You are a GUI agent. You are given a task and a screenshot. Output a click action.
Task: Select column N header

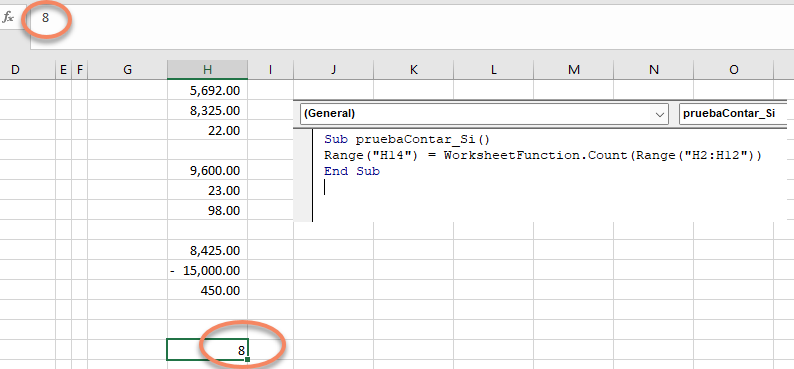(x=653, y=70)
